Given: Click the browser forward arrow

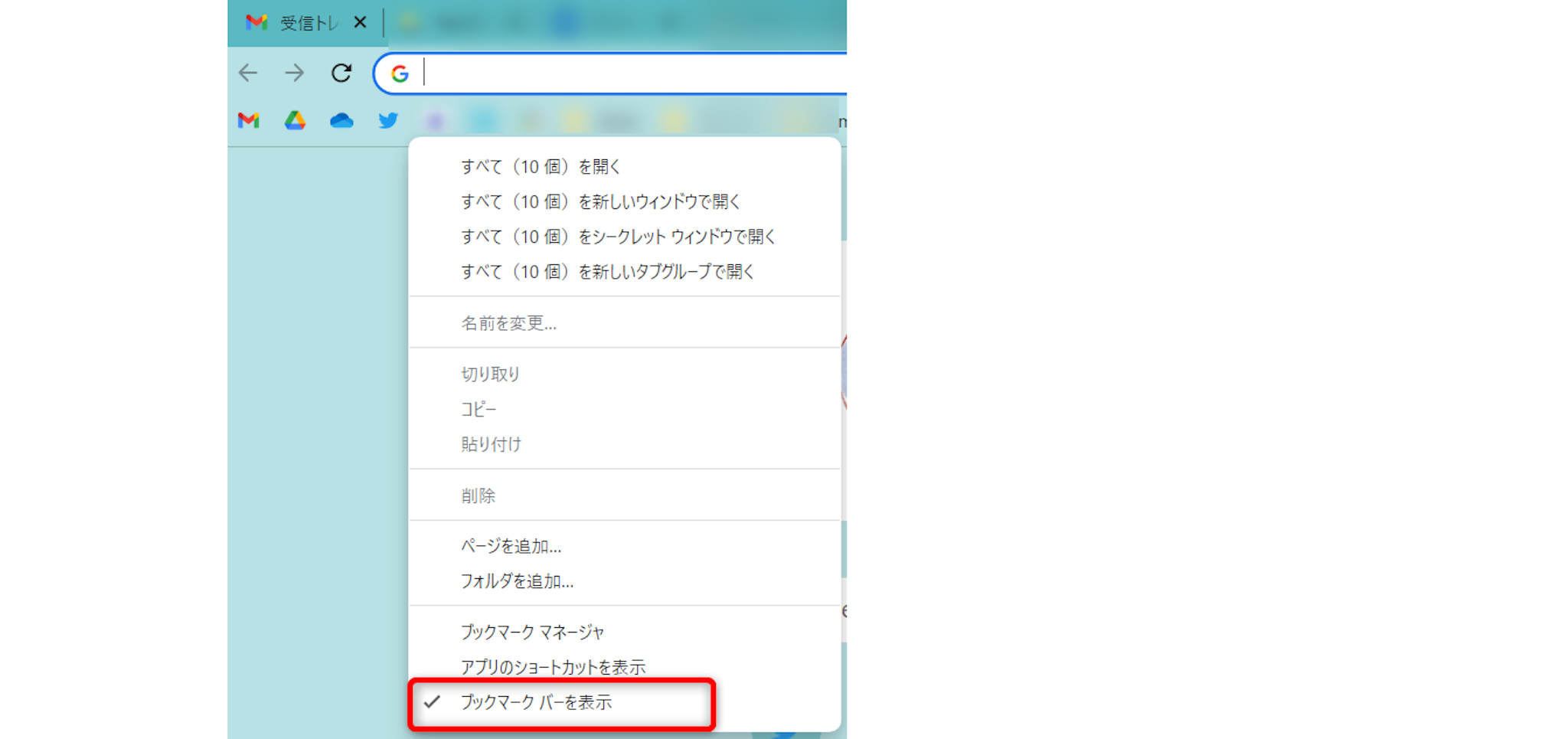Looking at the screenshot, I should click(x=294, y=74).
